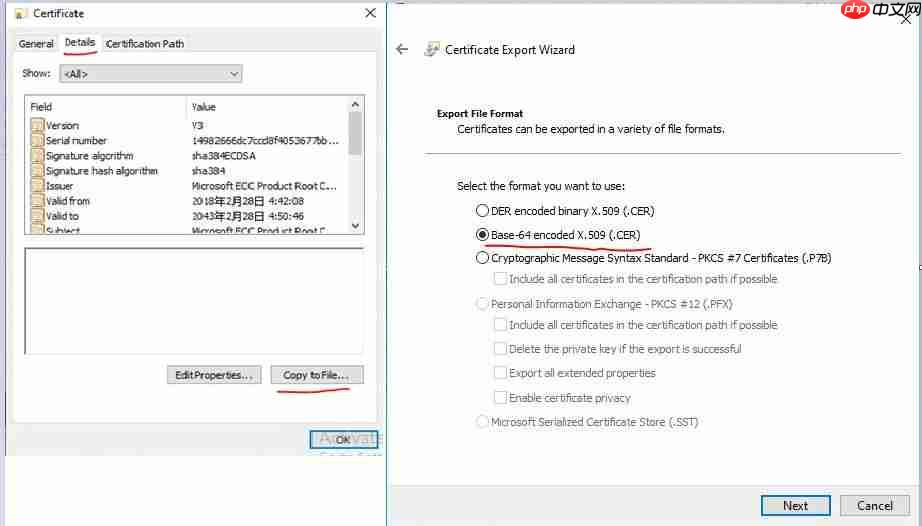Click the Edit Properties button

(x=214, y=375)
